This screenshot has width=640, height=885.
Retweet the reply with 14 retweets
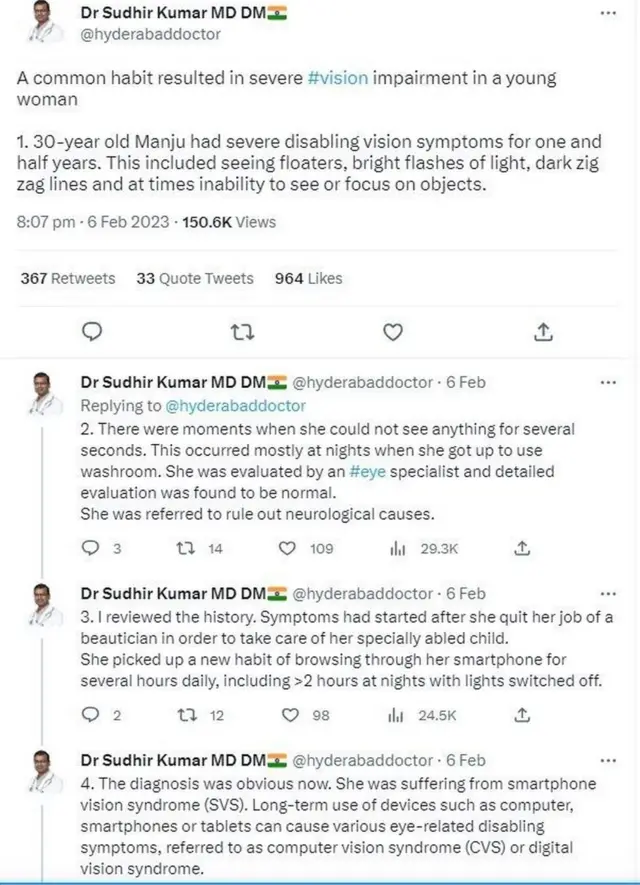coord(185,548)
